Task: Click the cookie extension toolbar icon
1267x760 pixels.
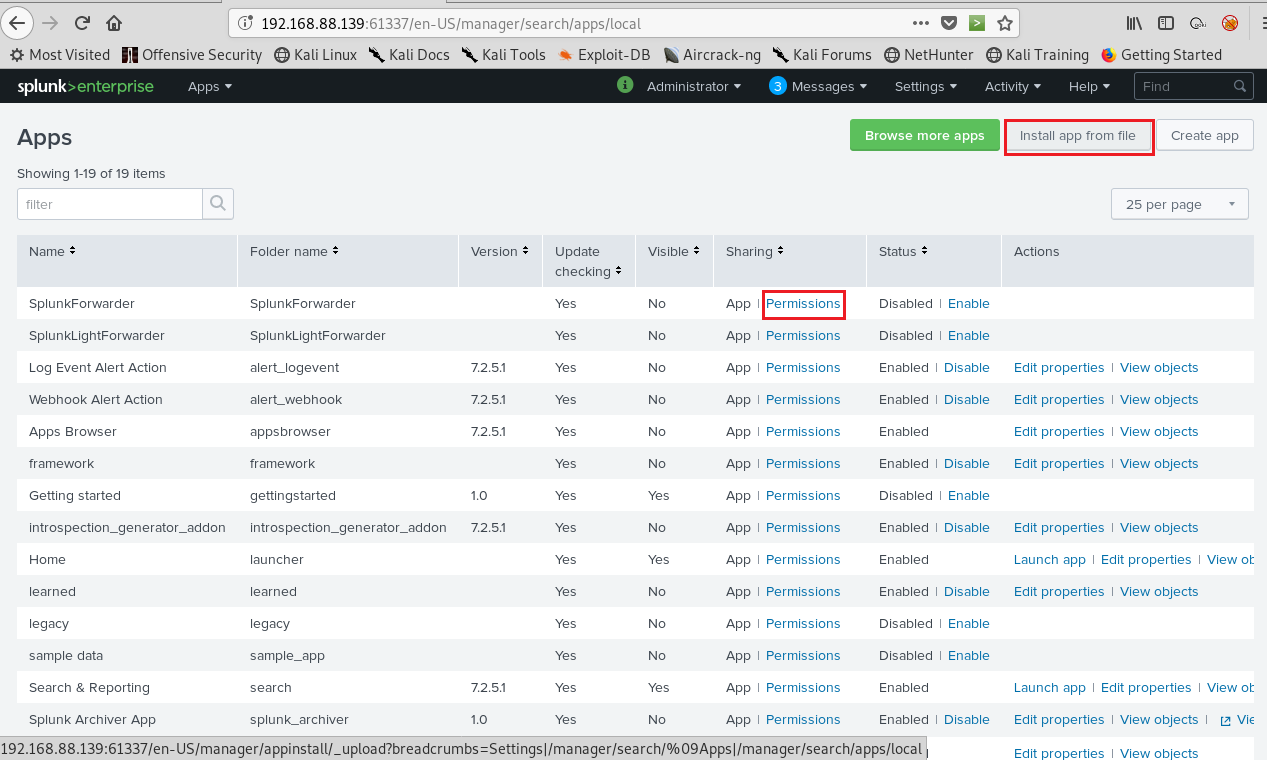Action: click(x=1198, y=23)
